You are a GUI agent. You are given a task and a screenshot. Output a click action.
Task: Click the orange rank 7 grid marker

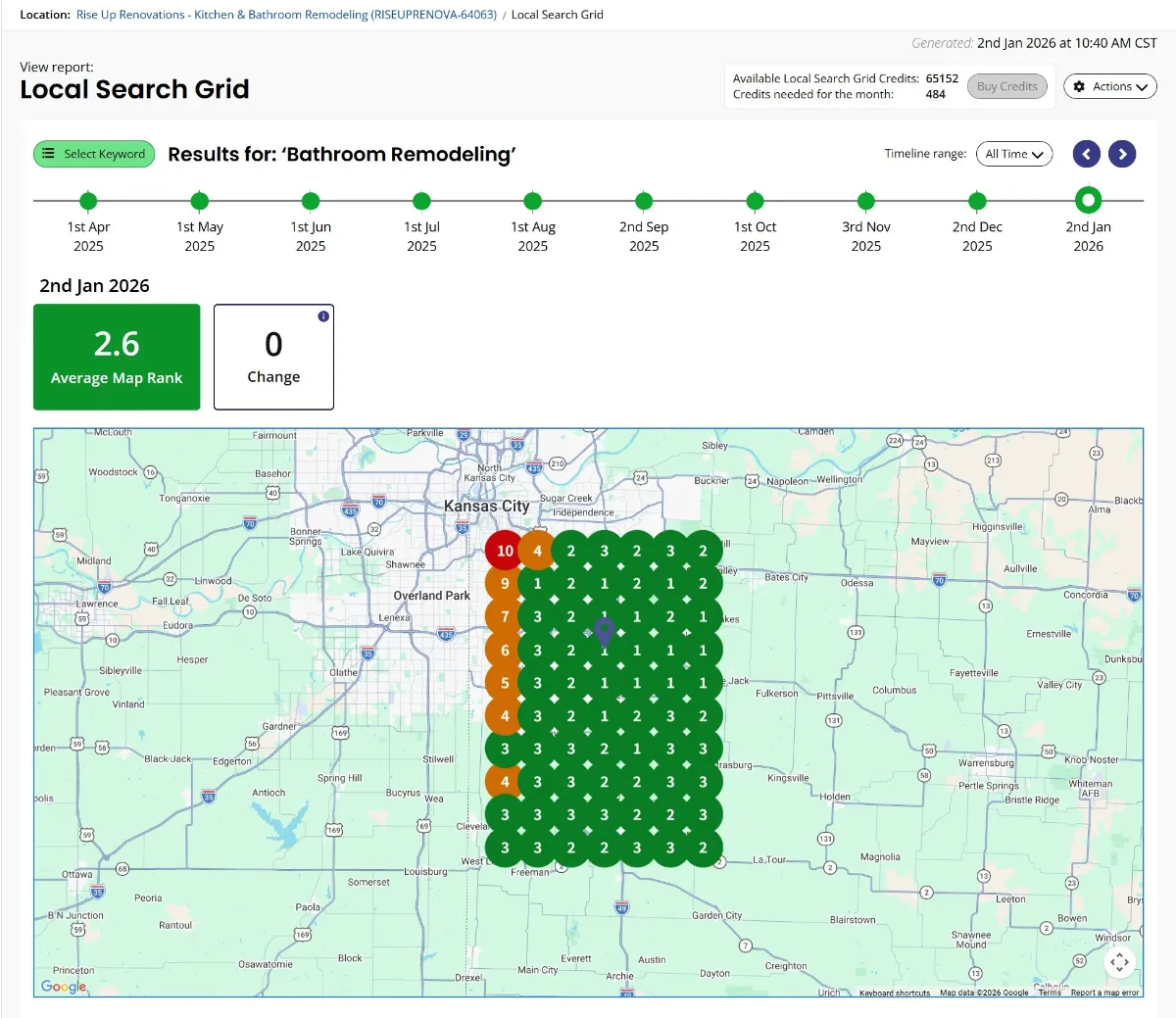coord(505,617)
